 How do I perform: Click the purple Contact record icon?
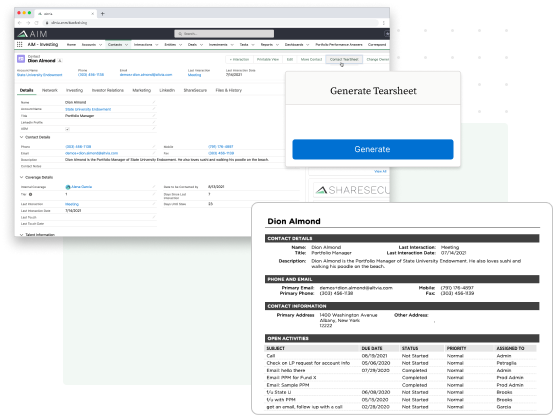21,59
